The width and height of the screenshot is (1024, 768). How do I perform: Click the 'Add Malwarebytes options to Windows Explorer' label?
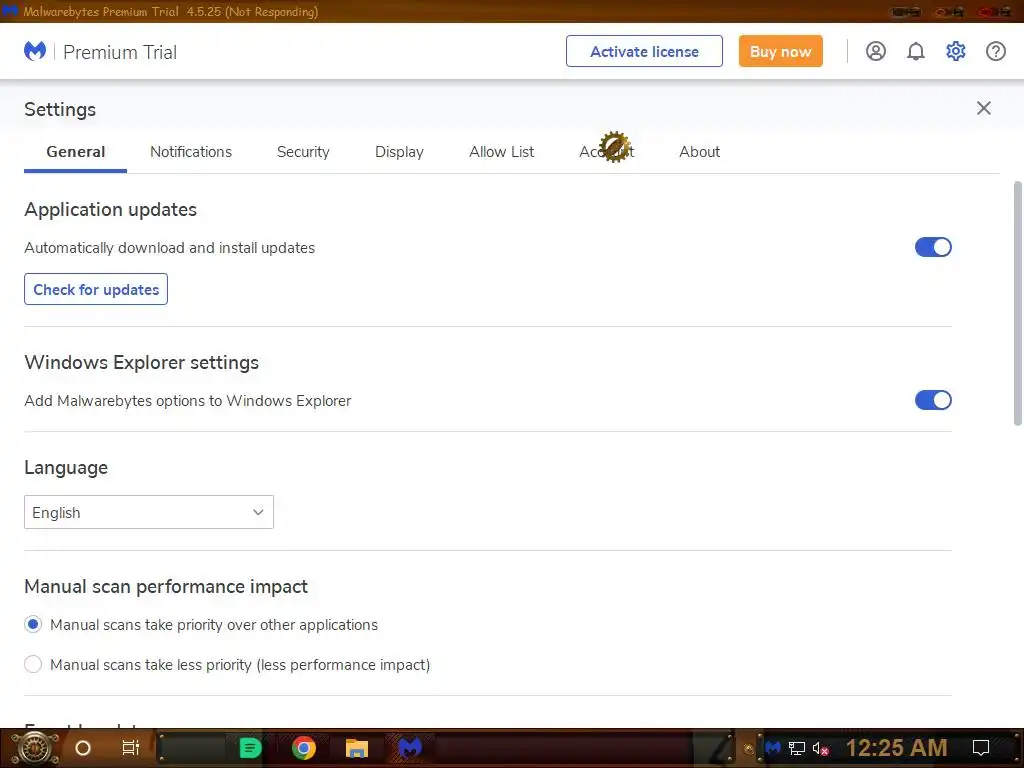[x=188, y=401]
